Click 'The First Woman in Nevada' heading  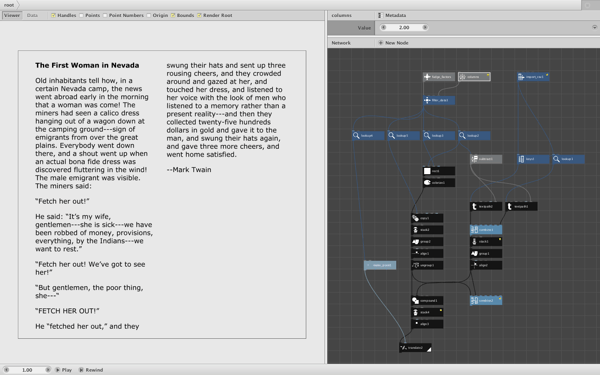(x=87, y=65)
